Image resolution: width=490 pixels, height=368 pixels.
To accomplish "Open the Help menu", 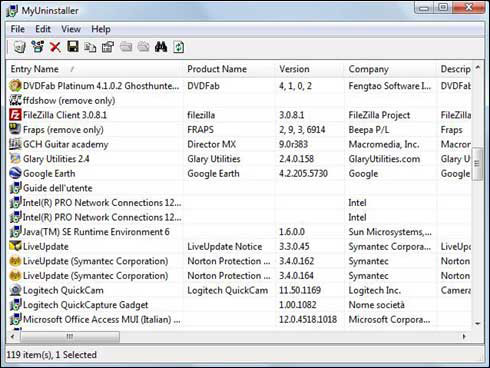I will (x=101, y=29).
